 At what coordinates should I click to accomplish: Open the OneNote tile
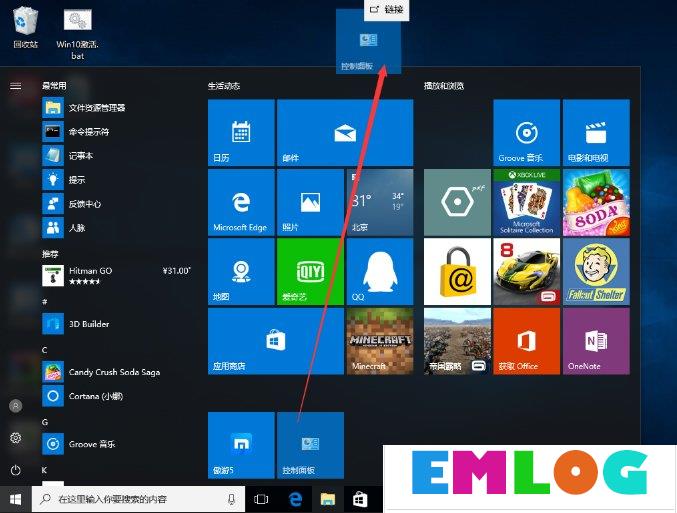(596, 341)
